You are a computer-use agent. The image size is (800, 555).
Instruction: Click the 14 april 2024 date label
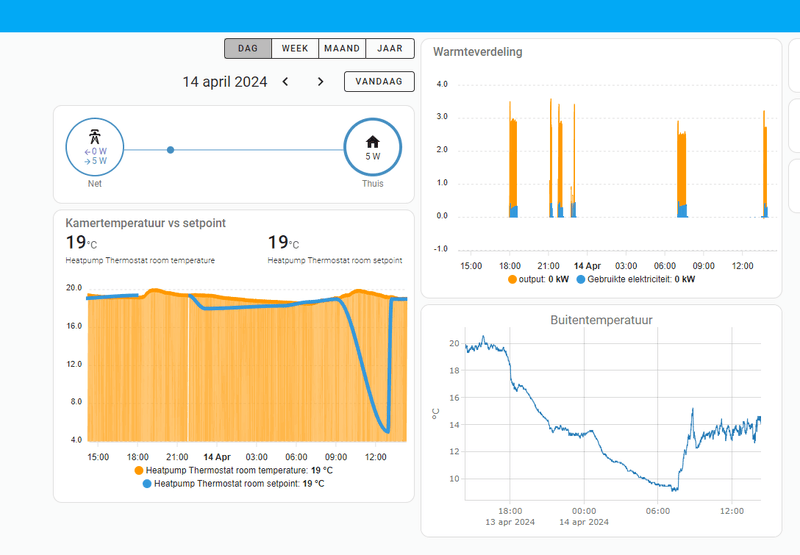point(225,82)
